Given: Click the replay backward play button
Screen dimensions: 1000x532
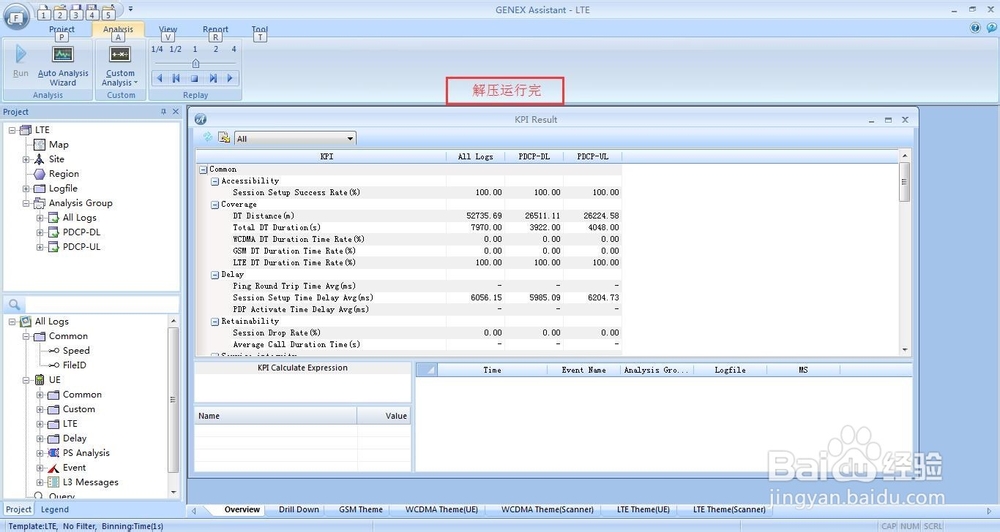Looking at the screenshot, I should point(159,78).
